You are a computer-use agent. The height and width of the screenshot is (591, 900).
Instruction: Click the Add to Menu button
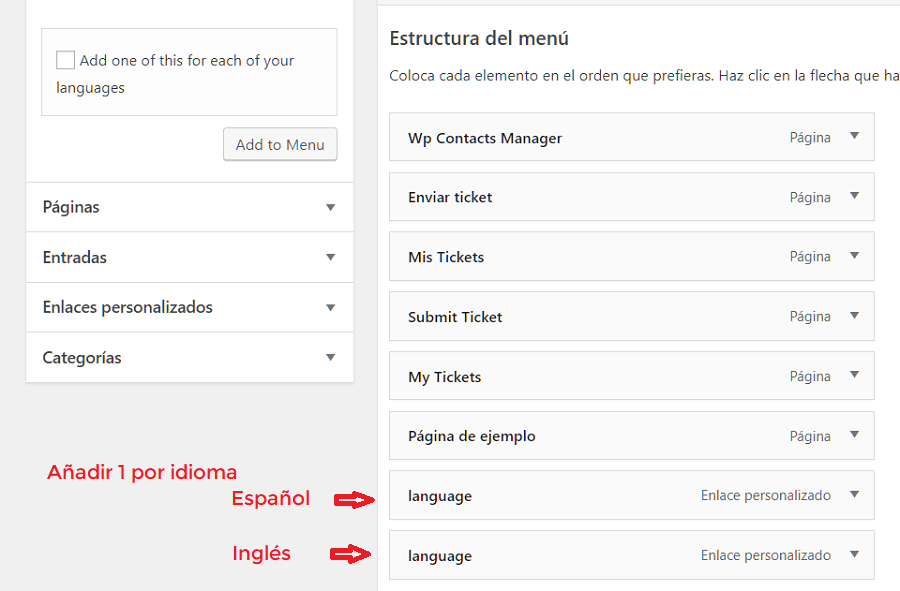(x=280, y=144)
